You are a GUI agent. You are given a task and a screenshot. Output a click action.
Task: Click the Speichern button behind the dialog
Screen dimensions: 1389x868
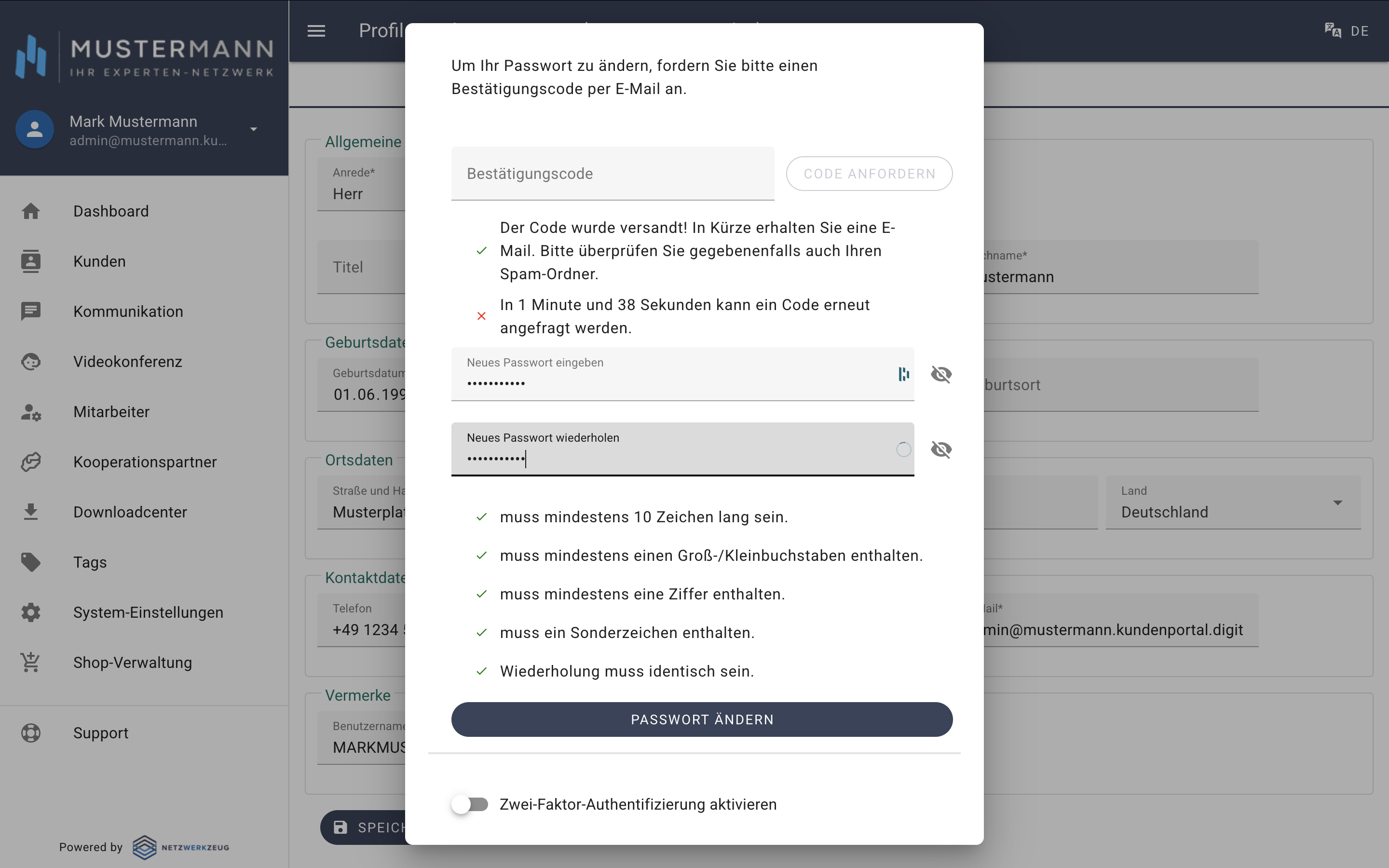[x=363, y=827]
